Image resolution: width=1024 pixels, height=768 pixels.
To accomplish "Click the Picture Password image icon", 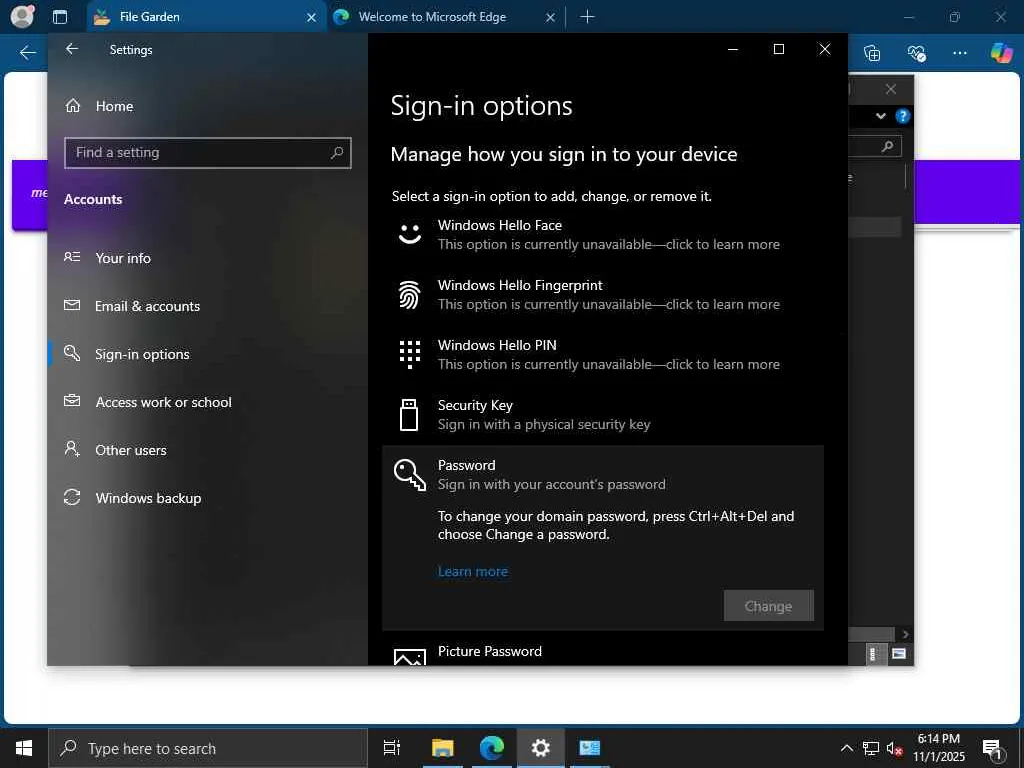I will (410, 656).
